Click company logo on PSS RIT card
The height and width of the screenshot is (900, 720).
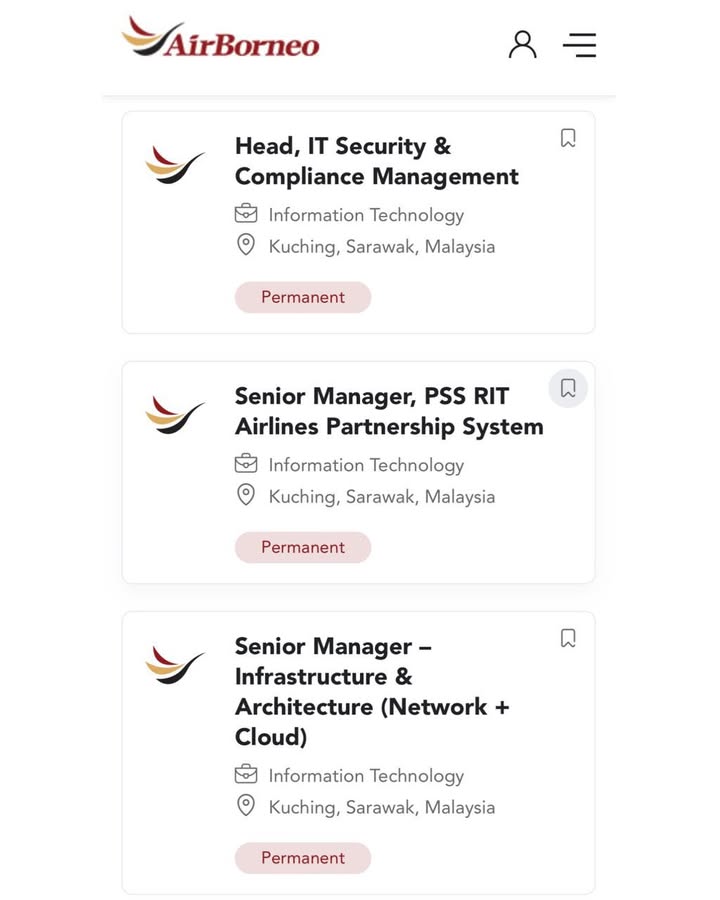pyautogui.click(x=175, y=415)
